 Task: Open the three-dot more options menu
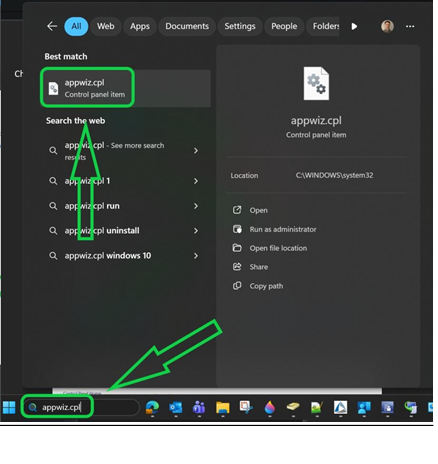pyautogui.click(x=410, y=26)
